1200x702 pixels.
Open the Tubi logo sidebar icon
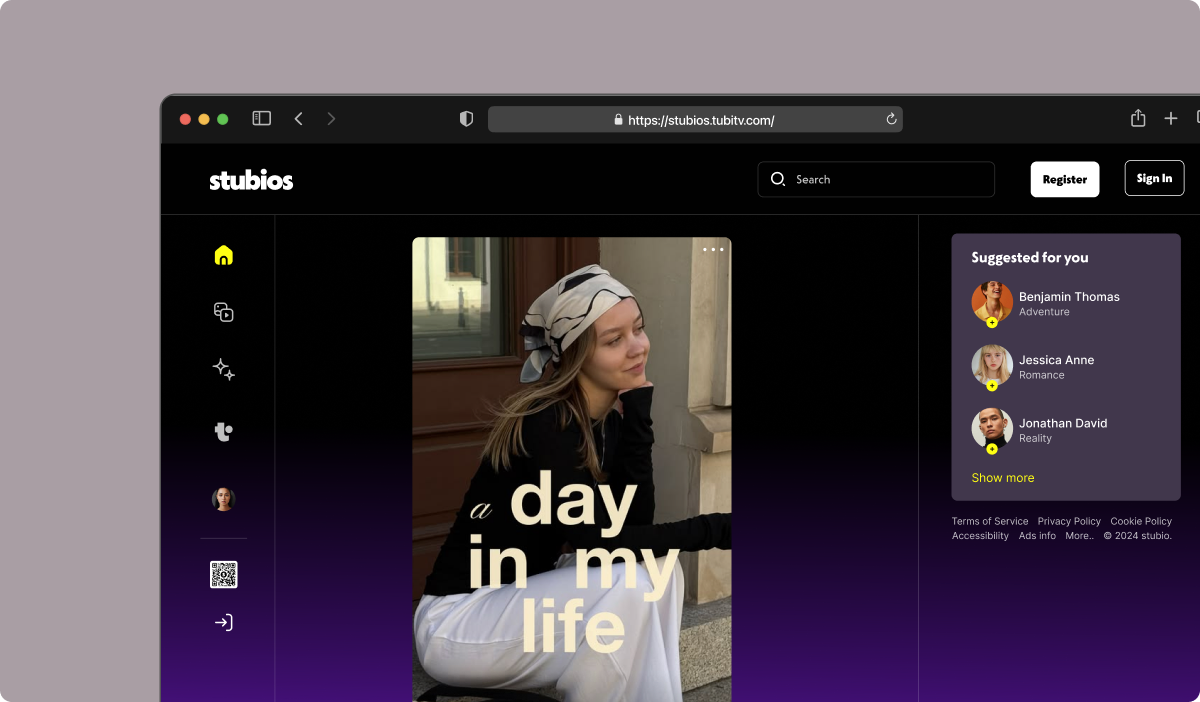(x=224, y=432)
